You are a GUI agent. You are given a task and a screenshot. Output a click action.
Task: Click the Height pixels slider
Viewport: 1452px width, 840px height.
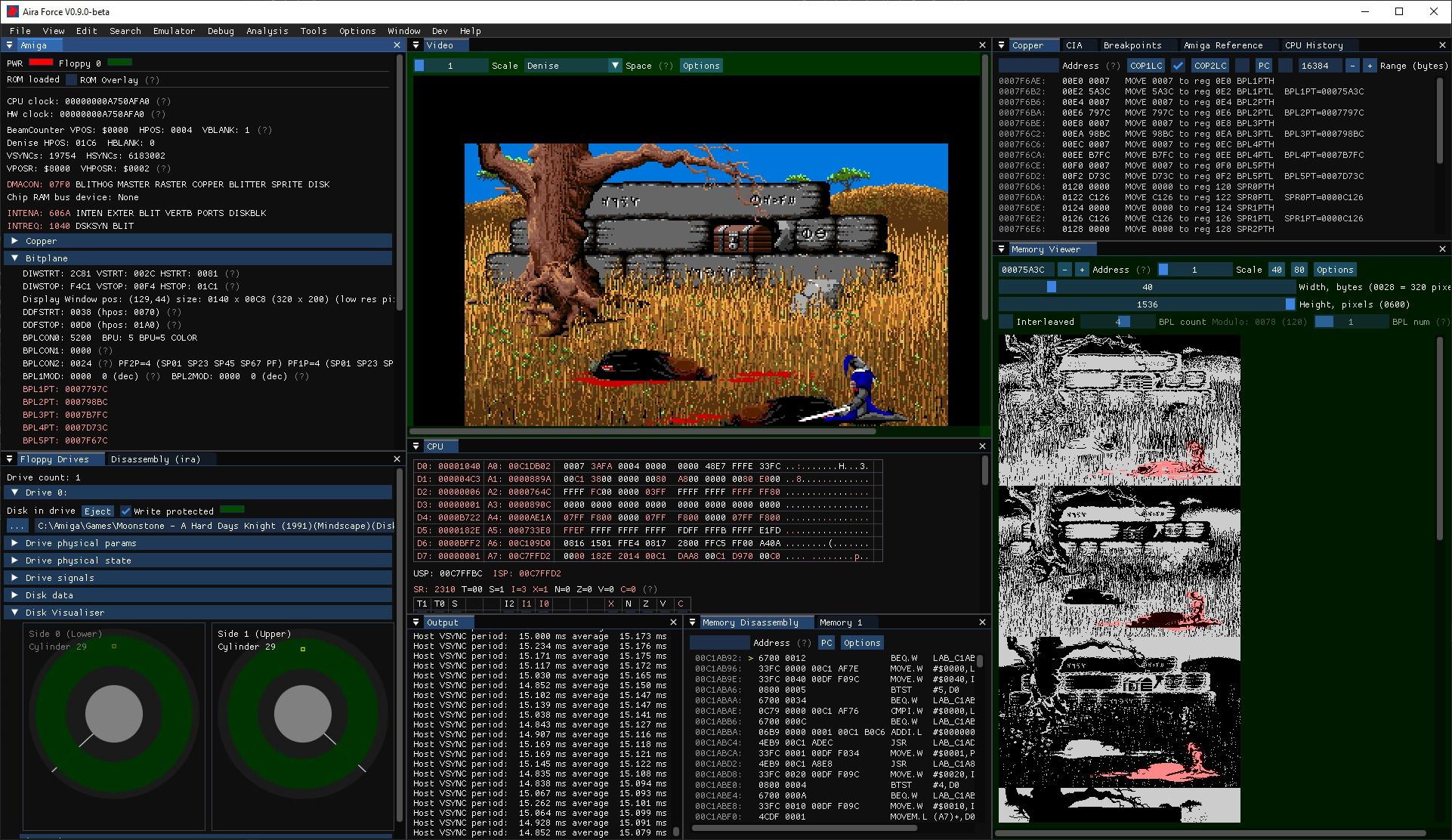click(1147, 304)
